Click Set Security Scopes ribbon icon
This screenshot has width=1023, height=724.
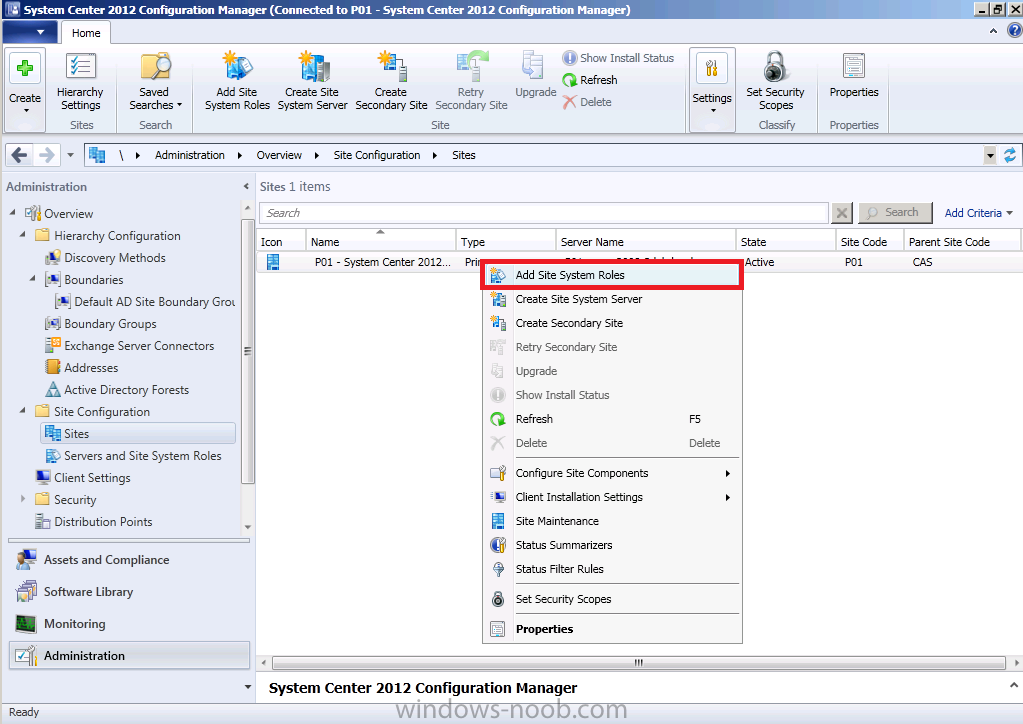pyautogui.click(x=776, y=81)
